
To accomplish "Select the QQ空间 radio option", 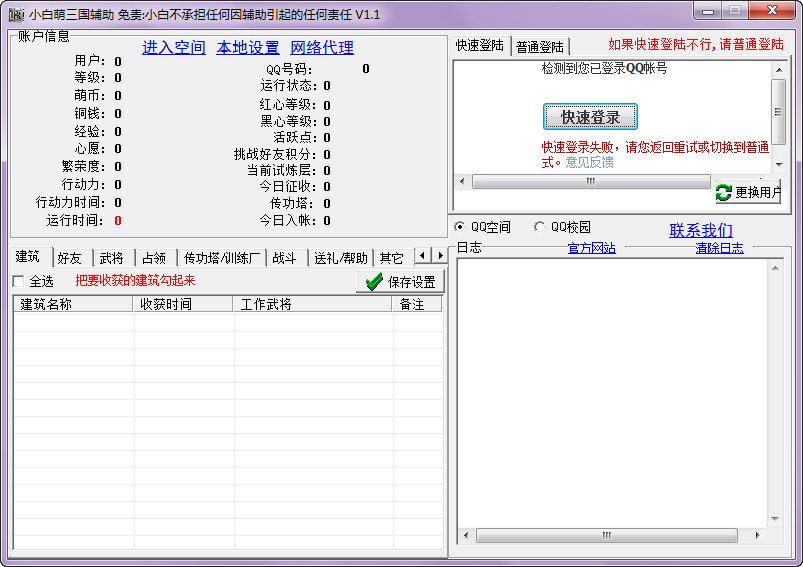I will [x=460, y=226].
